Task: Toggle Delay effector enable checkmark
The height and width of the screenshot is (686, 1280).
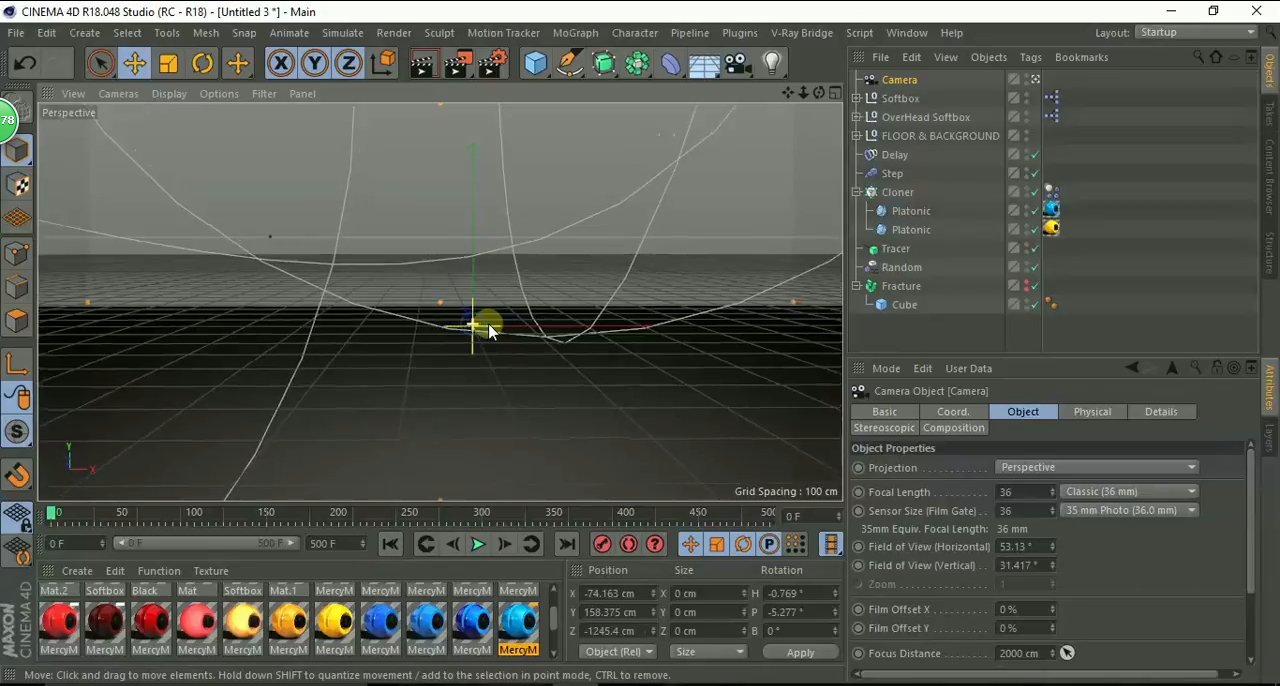Action: tap(1035, 155)
